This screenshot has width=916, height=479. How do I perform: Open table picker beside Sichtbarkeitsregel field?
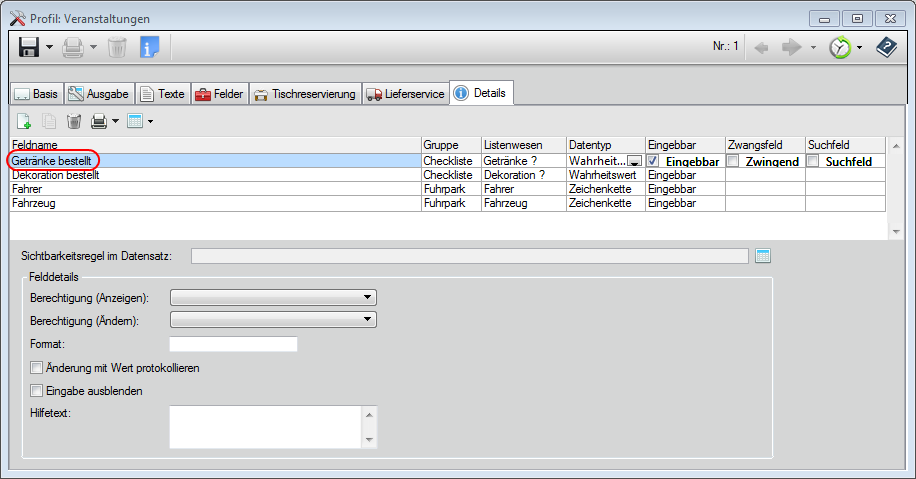764,256
